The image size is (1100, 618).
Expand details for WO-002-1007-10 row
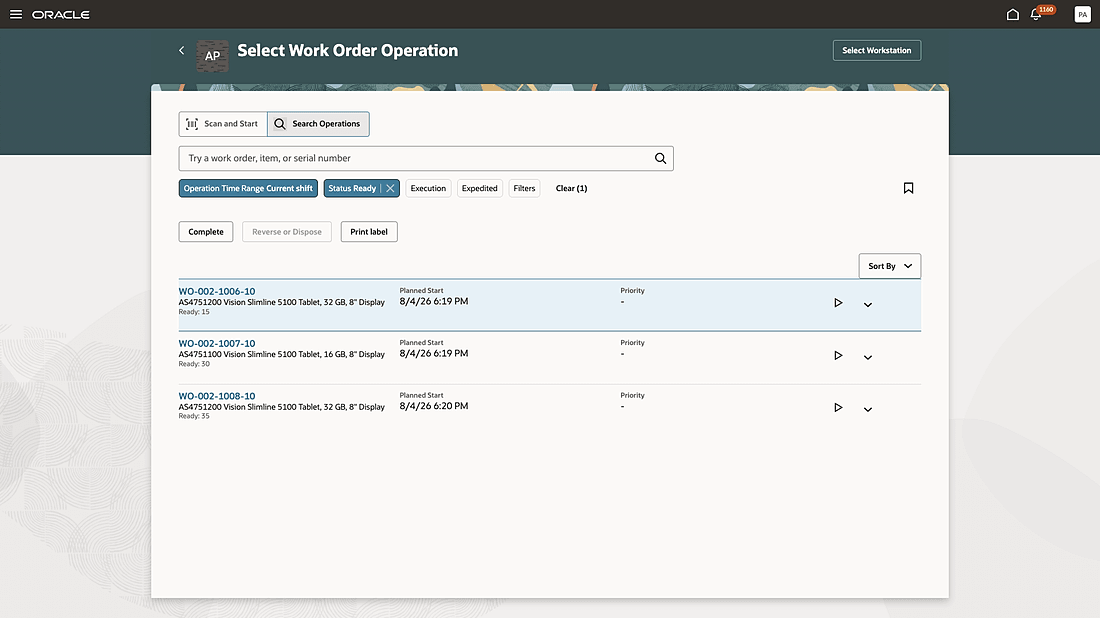click(x=868, y=357)
